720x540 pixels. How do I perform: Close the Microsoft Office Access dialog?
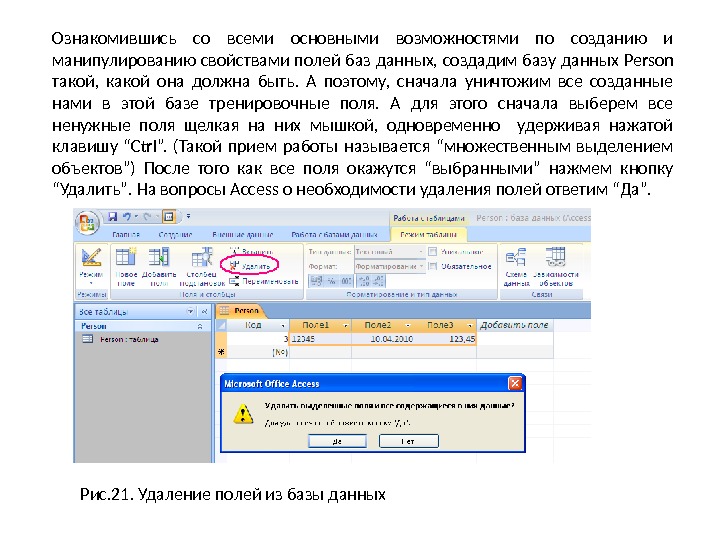point(515,383)
